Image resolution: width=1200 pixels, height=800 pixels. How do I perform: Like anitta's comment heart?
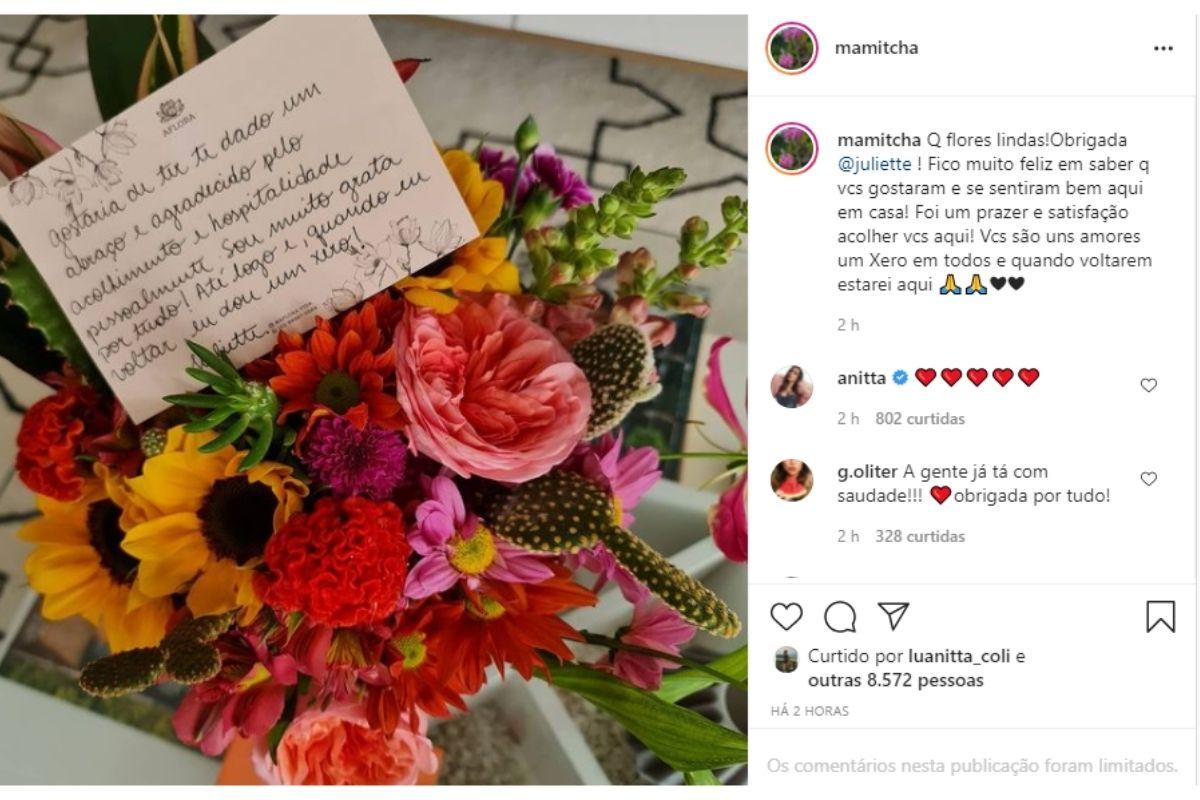coord(1148,385)
